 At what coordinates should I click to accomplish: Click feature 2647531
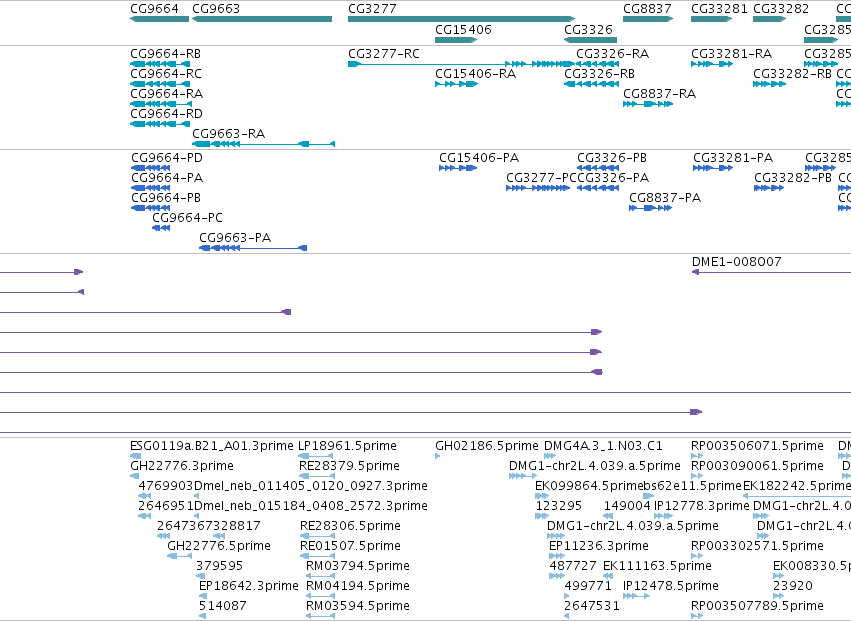pos(567,617)
